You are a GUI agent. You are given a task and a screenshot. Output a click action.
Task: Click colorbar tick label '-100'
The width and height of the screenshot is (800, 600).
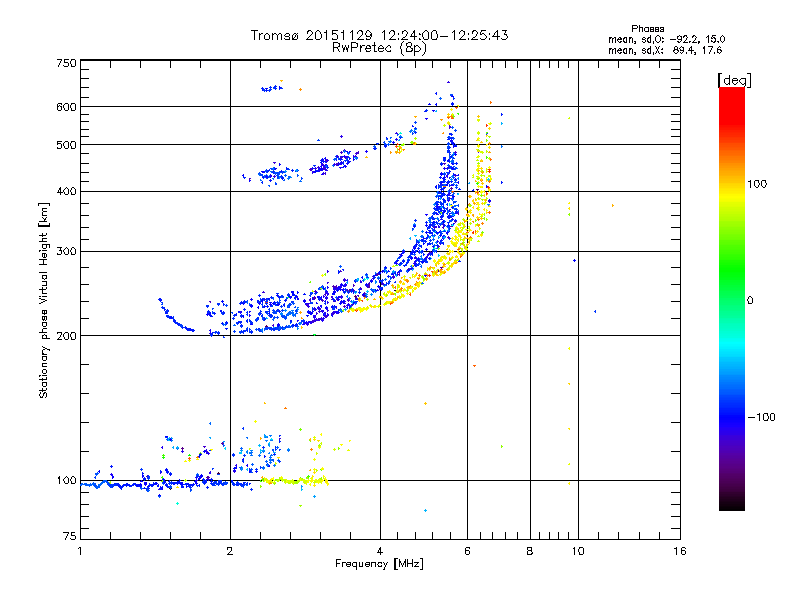click(761, 417)
